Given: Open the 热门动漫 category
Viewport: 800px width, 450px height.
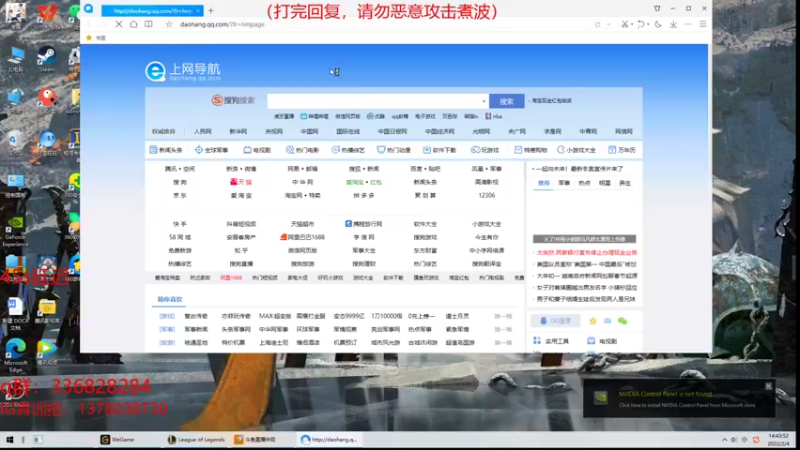Looking at the screenshot, I should tap(393, 150).
